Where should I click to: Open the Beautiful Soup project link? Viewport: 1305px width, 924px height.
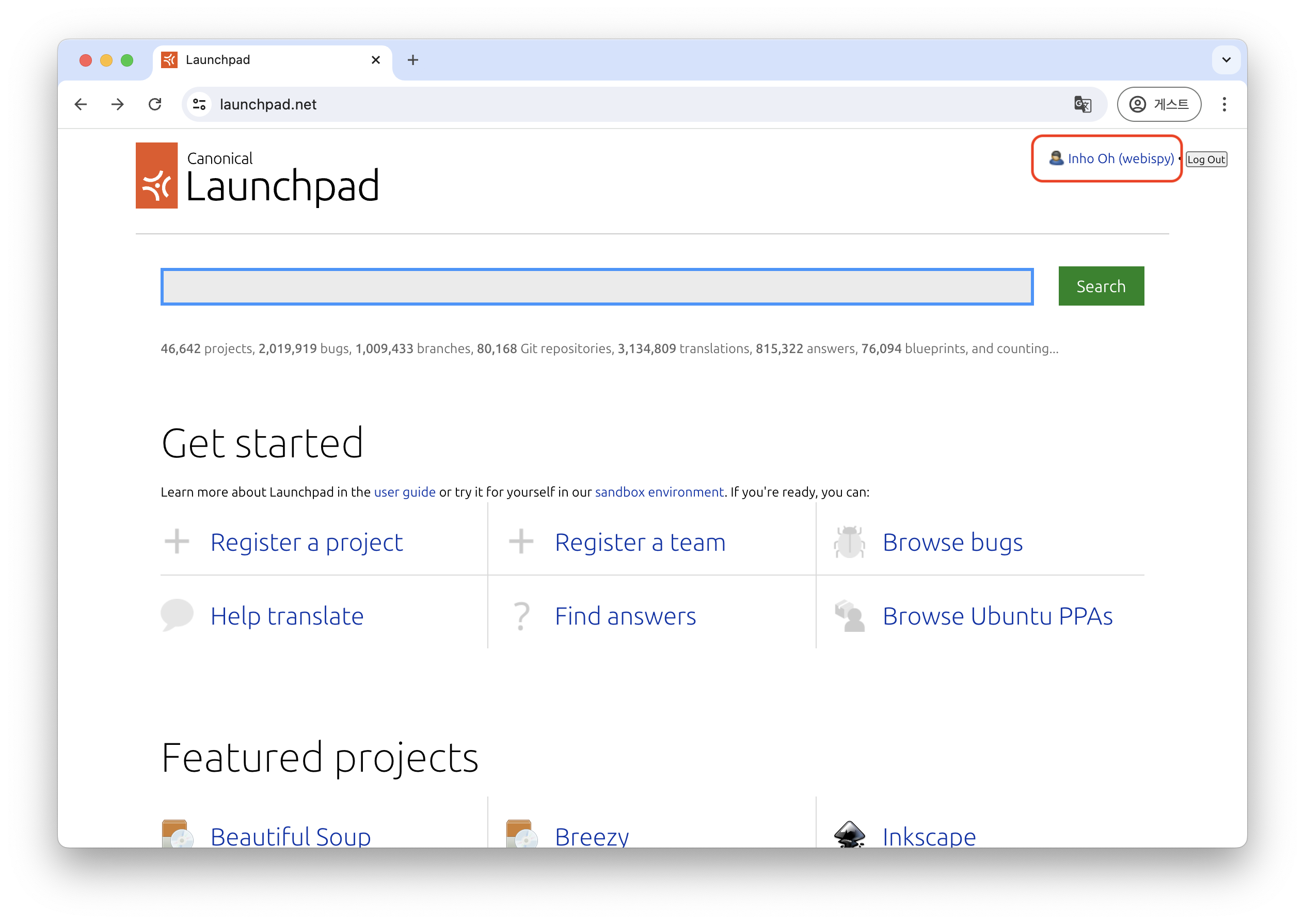[x=291, y=836]
